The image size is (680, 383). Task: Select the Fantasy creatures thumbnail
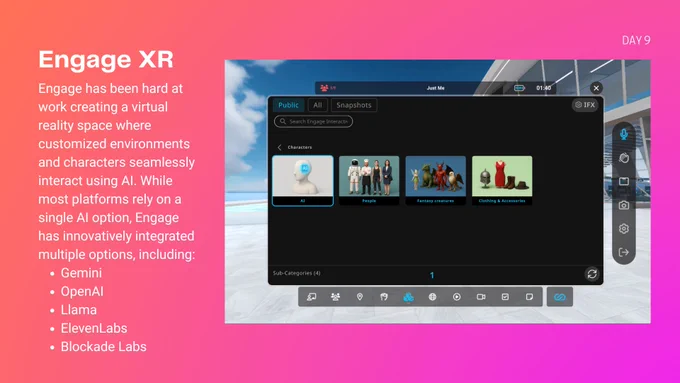click(x=435, y=180)
